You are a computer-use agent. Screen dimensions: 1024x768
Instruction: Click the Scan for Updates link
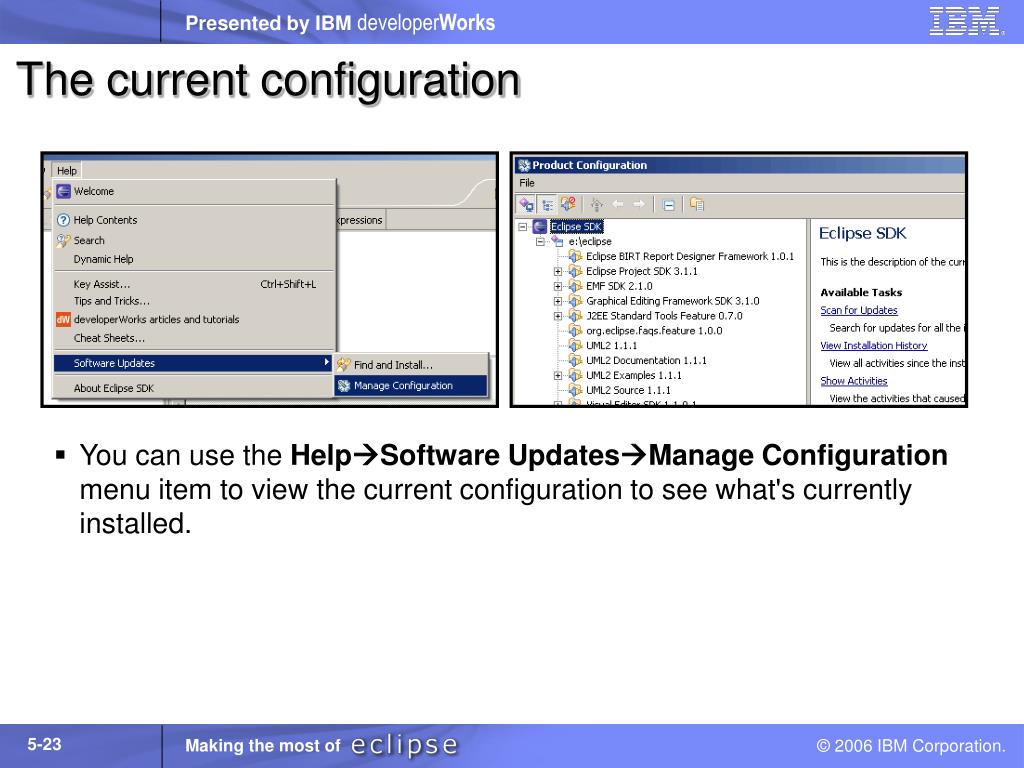(859, 310)
